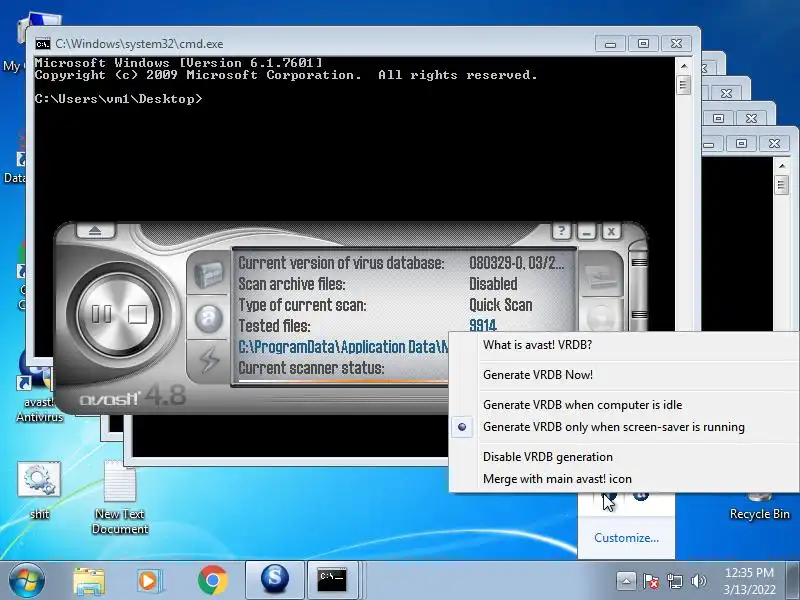Screen dimensions: 800x600
Task: Open the Action Center flag icon
Action: 651,581
